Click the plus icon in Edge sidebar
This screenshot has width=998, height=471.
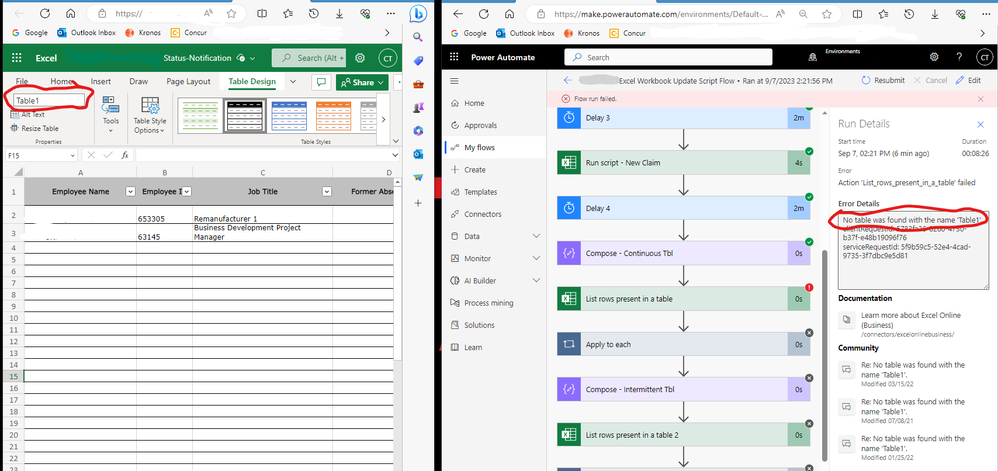[x=418, y=202]
